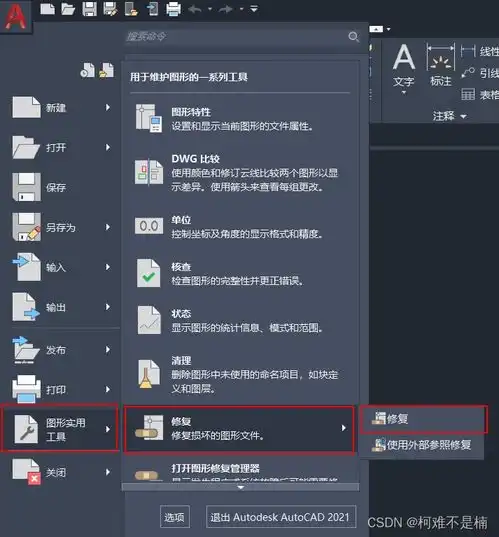Click 退出 Autodesk AutoCAD 2021 button
Viewport: 499px width, 537px height.
(281, 517)
